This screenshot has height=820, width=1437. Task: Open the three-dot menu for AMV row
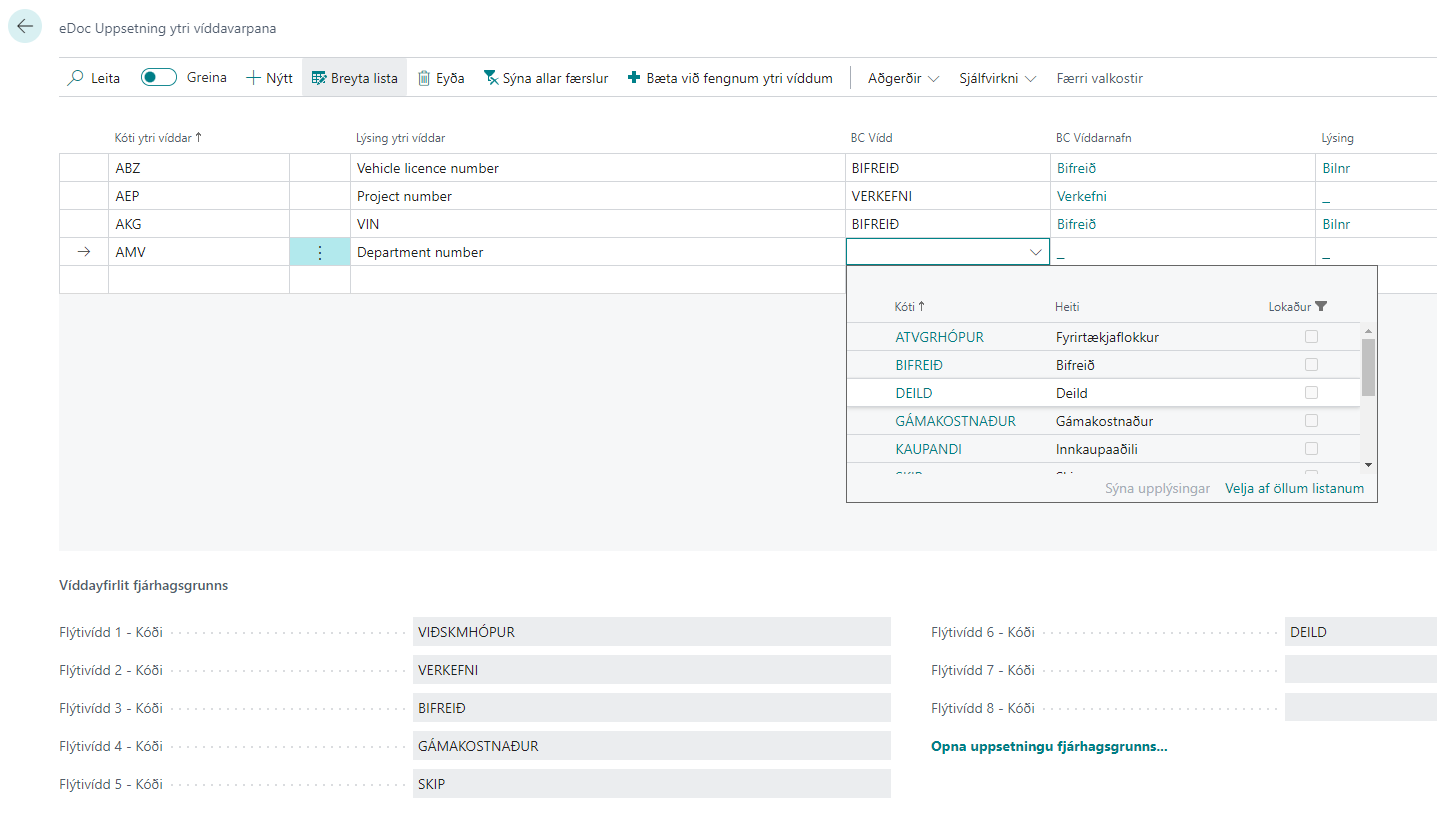pos(320,253)
